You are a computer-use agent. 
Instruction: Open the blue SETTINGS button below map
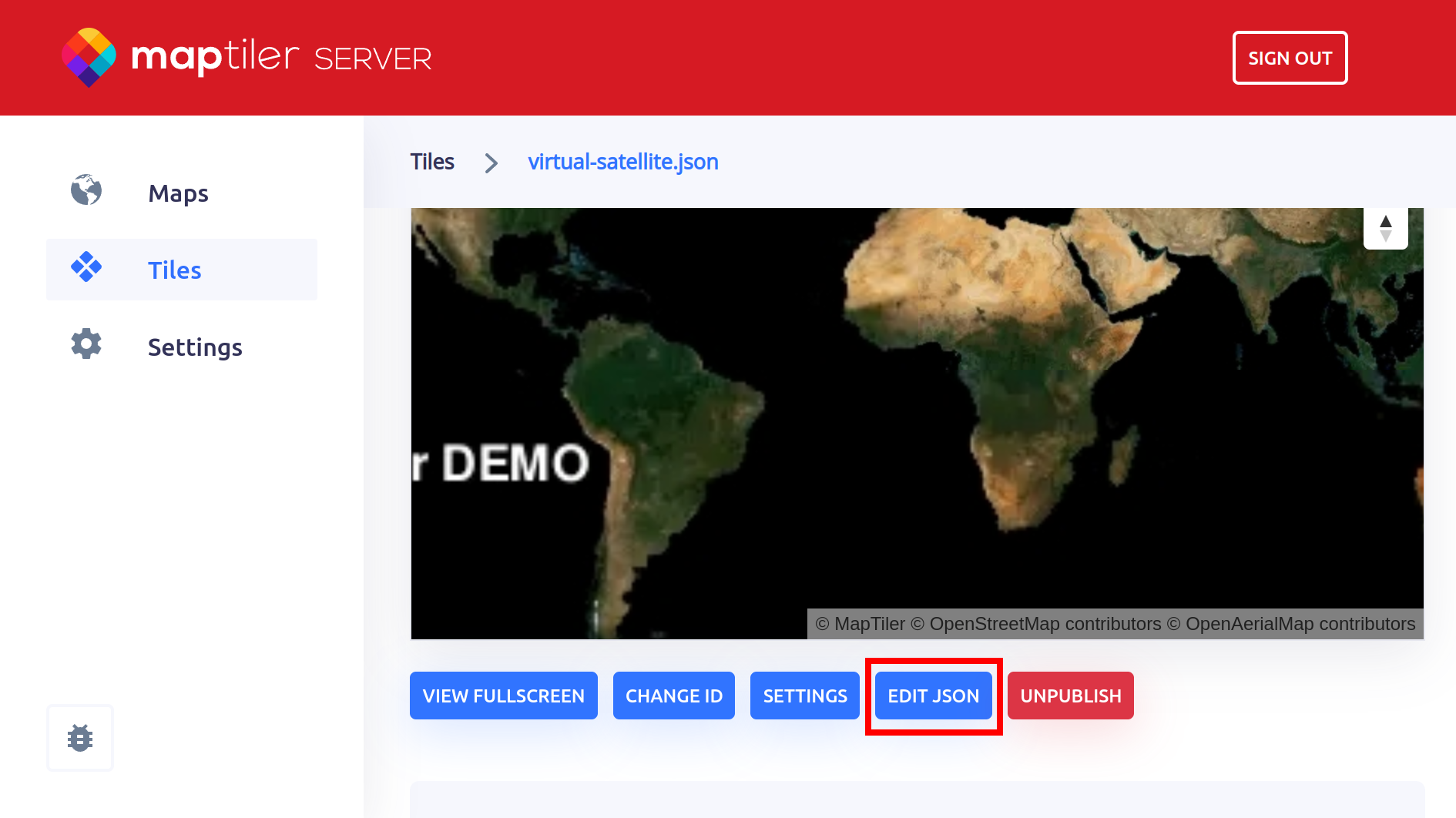pyautogui.click(x=804, y=696)
